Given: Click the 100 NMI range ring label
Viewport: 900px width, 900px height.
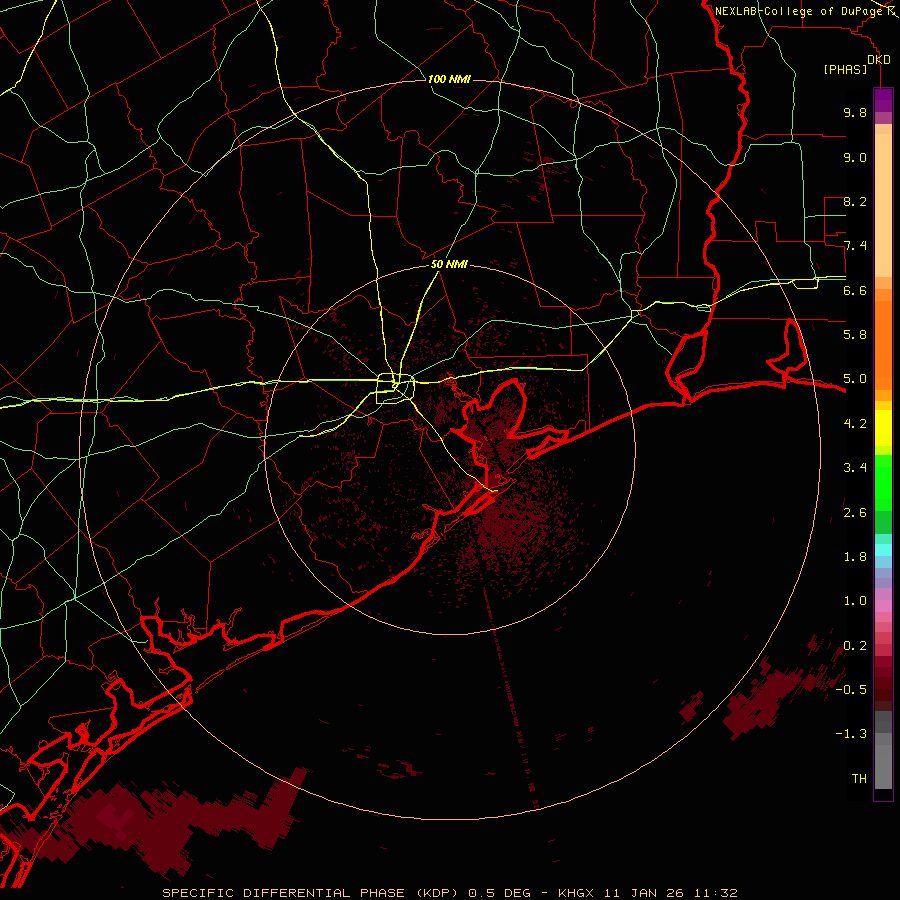Looking at the screenshot, I should coord(449,79).
